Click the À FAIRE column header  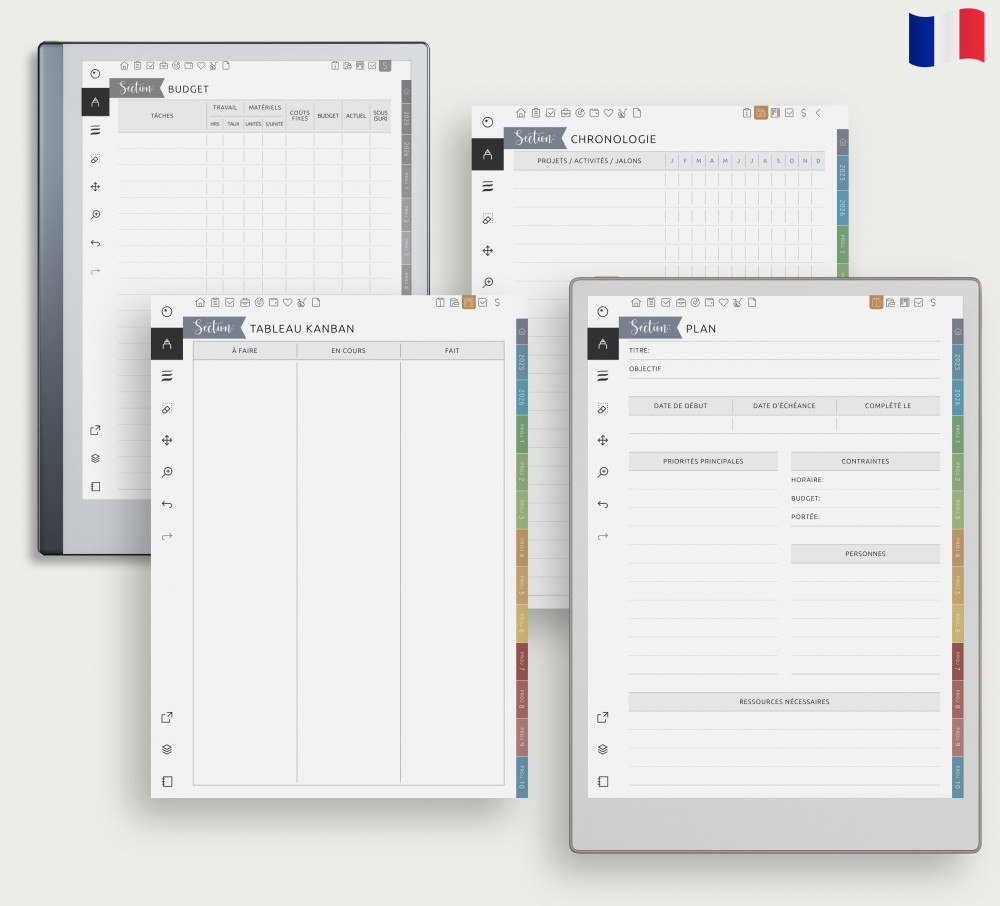[x=245, y=351]
